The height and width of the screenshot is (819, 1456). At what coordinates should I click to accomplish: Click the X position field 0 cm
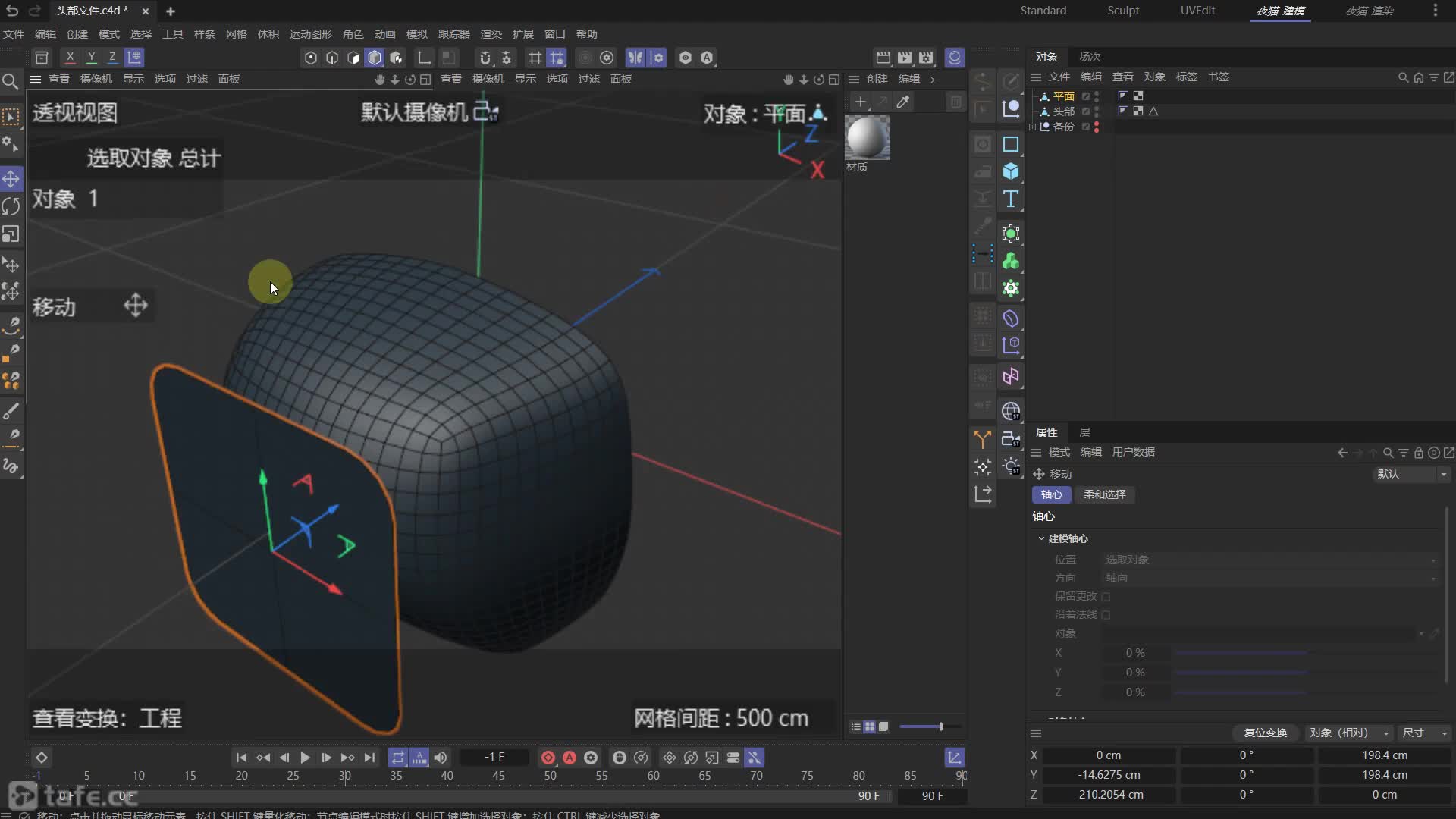coord(1108,755)
